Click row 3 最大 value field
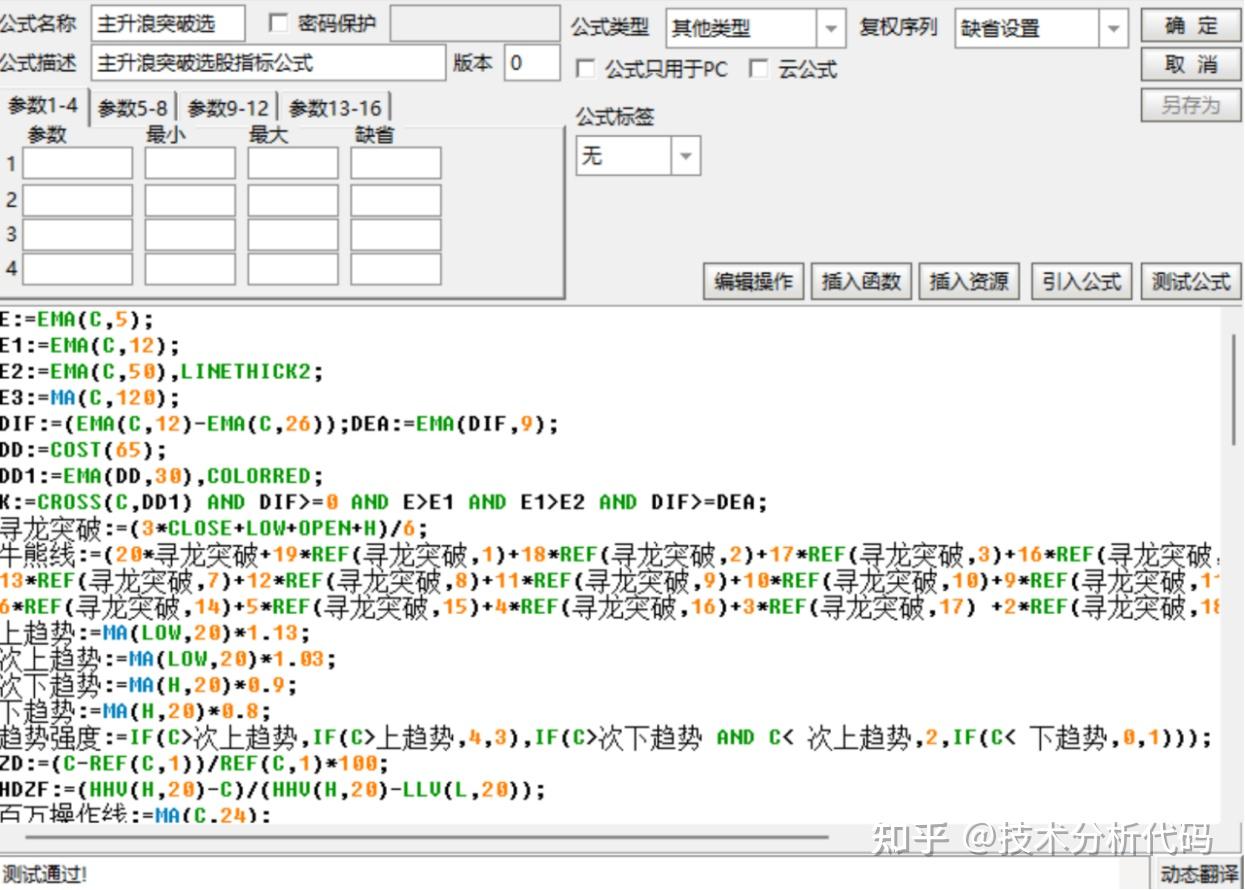Viewport: 1245px width, 890px height. (294, 234)
